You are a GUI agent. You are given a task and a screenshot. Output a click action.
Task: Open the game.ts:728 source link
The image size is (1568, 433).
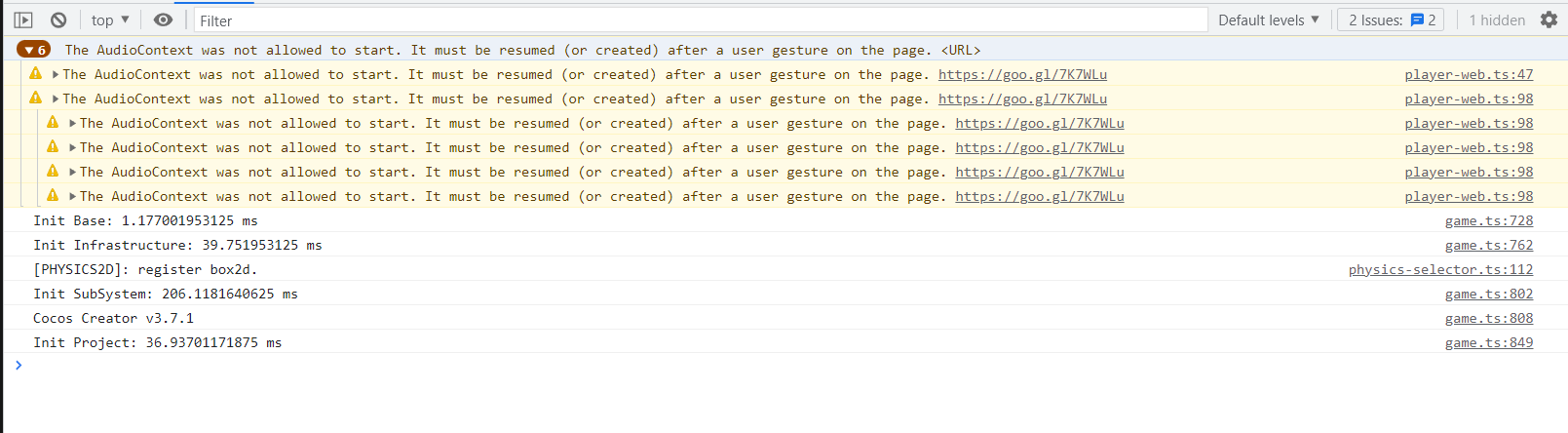coord(1488,220)
